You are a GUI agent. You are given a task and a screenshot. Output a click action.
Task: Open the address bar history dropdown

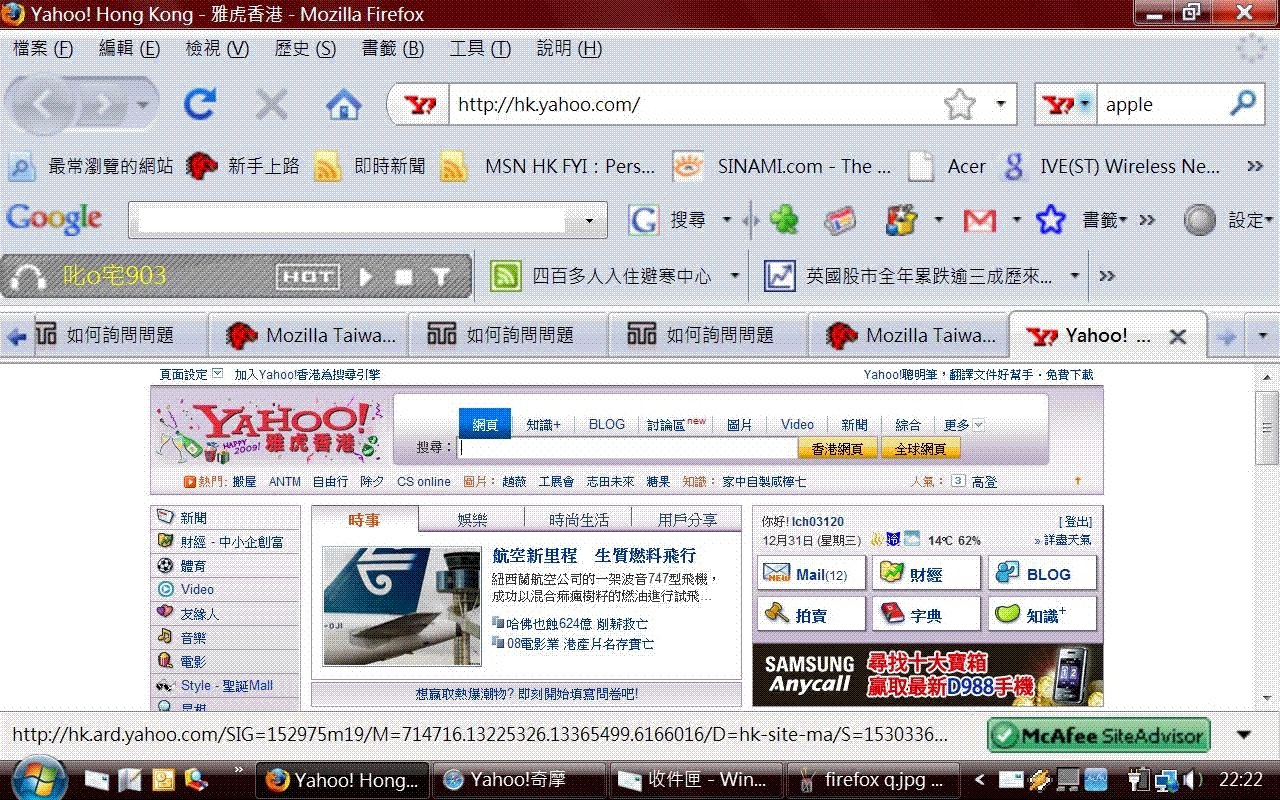(x=1000, y=104)
